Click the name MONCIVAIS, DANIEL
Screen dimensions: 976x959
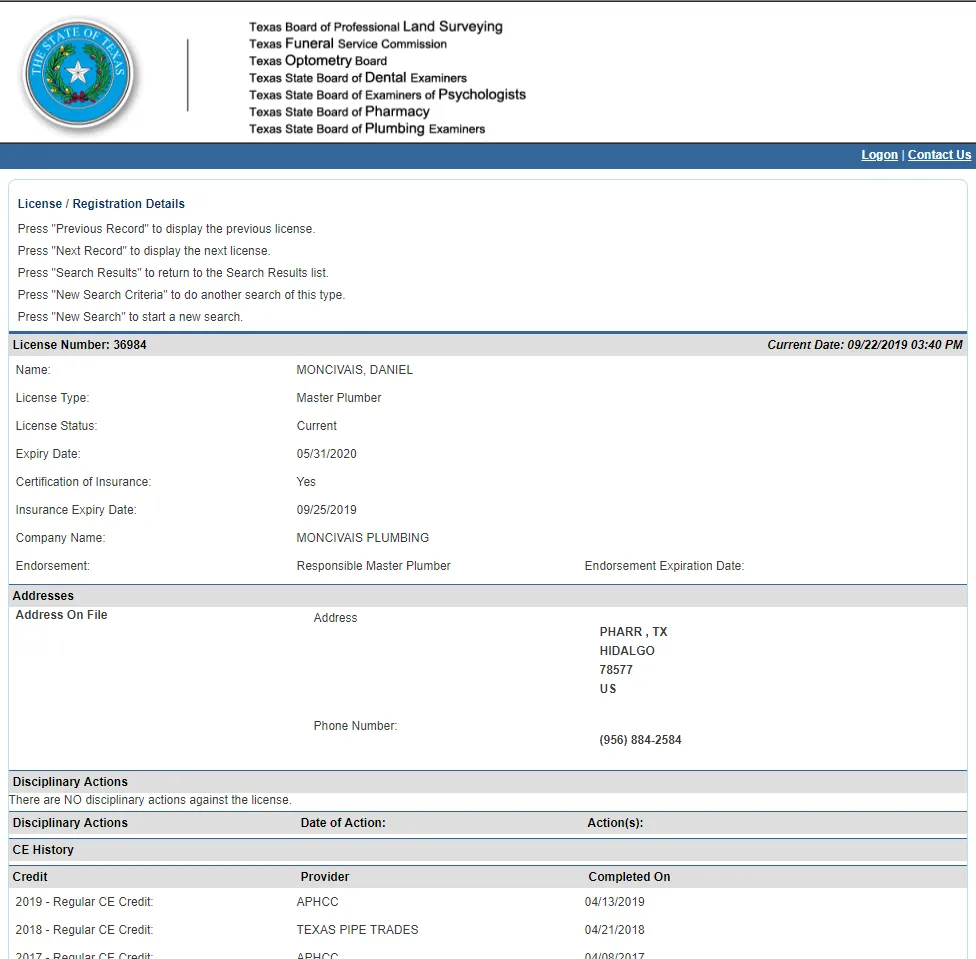pos(354,370)
